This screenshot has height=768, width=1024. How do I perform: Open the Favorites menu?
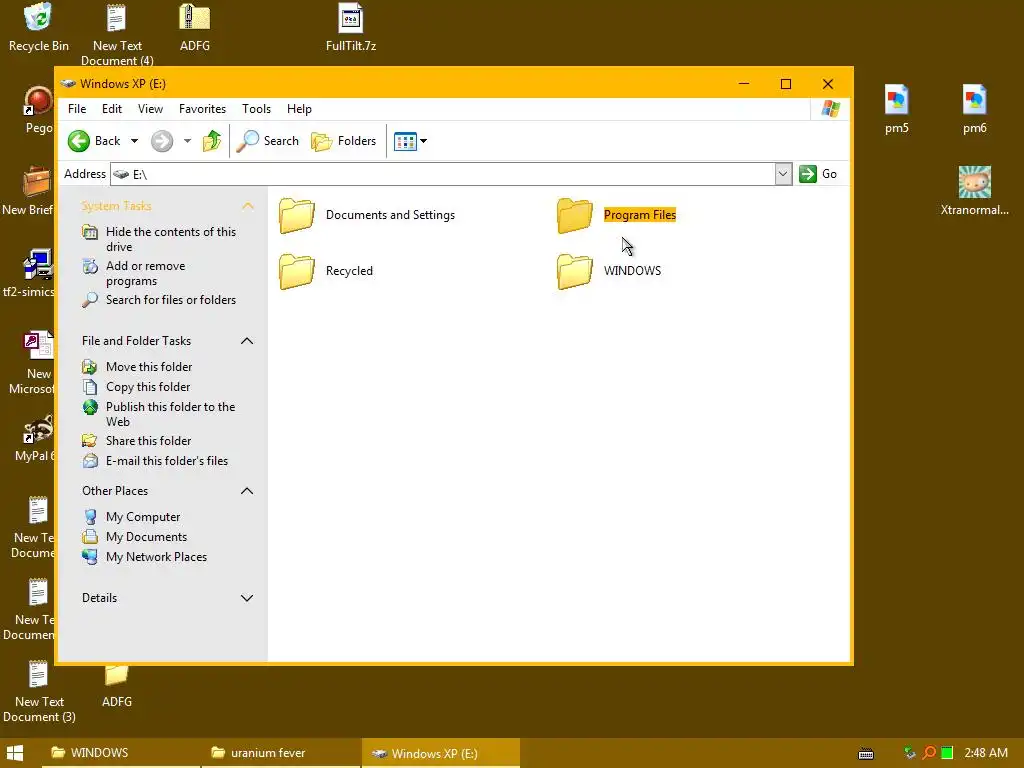202,109
